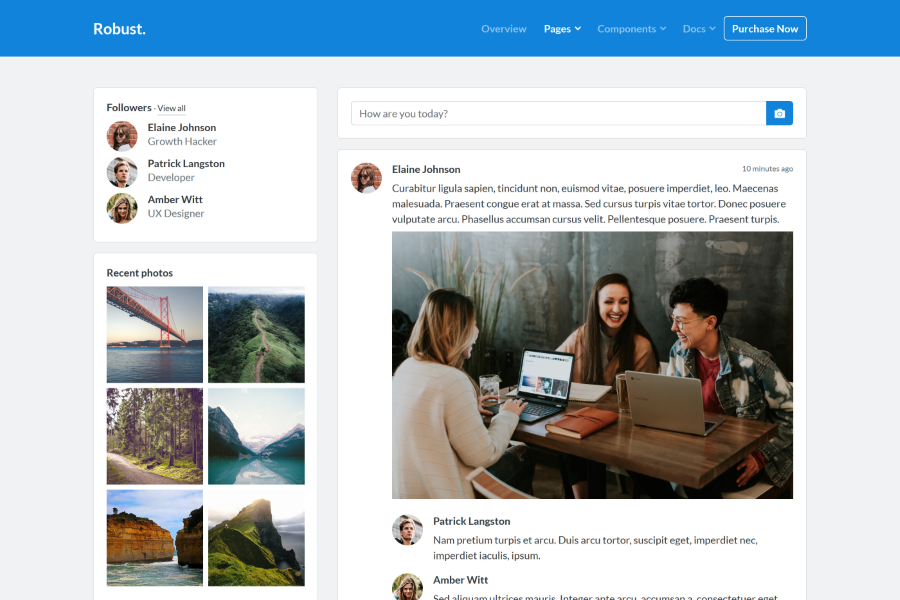Click Amber Witt's avatar in the comments
Screen dimensions: 900x600
407,587
